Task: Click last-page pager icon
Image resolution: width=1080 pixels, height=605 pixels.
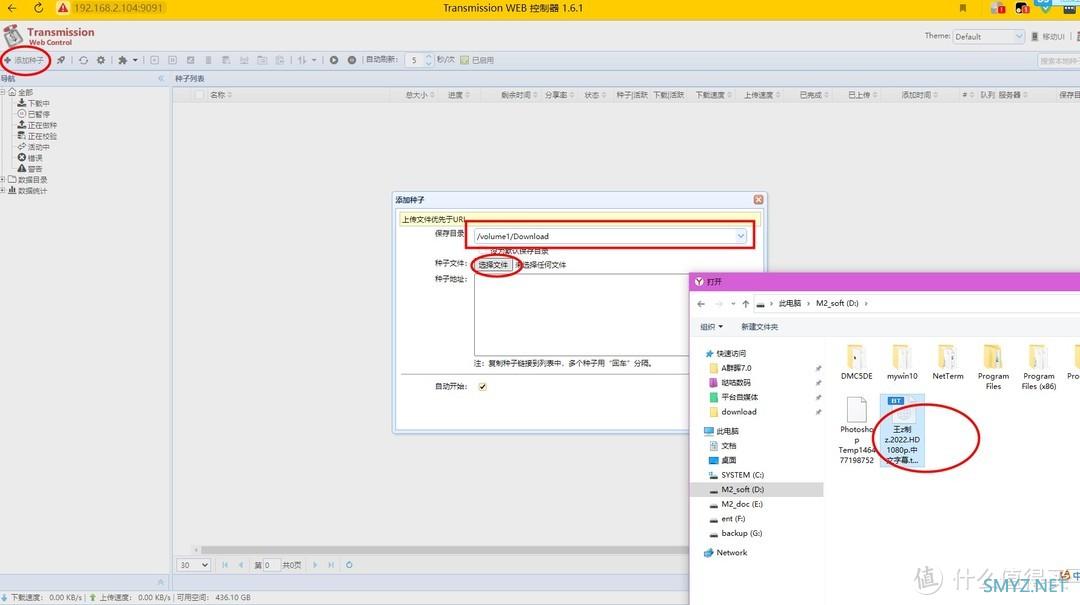Action: tap(331, 565)
